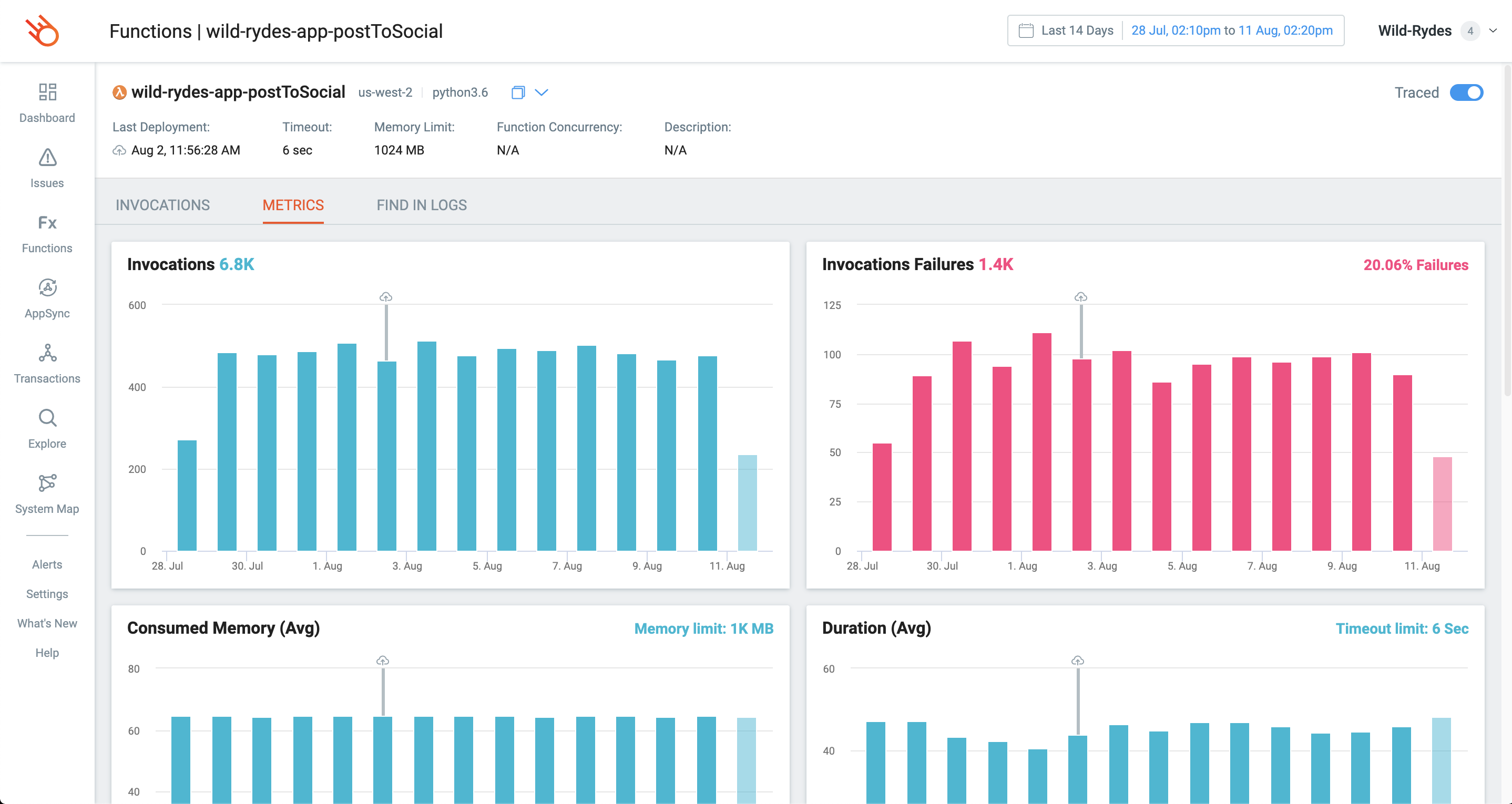Expand function details chevron beside python3.6
The height and width of the screenshot is (804, 1512).
coord(542,92)
